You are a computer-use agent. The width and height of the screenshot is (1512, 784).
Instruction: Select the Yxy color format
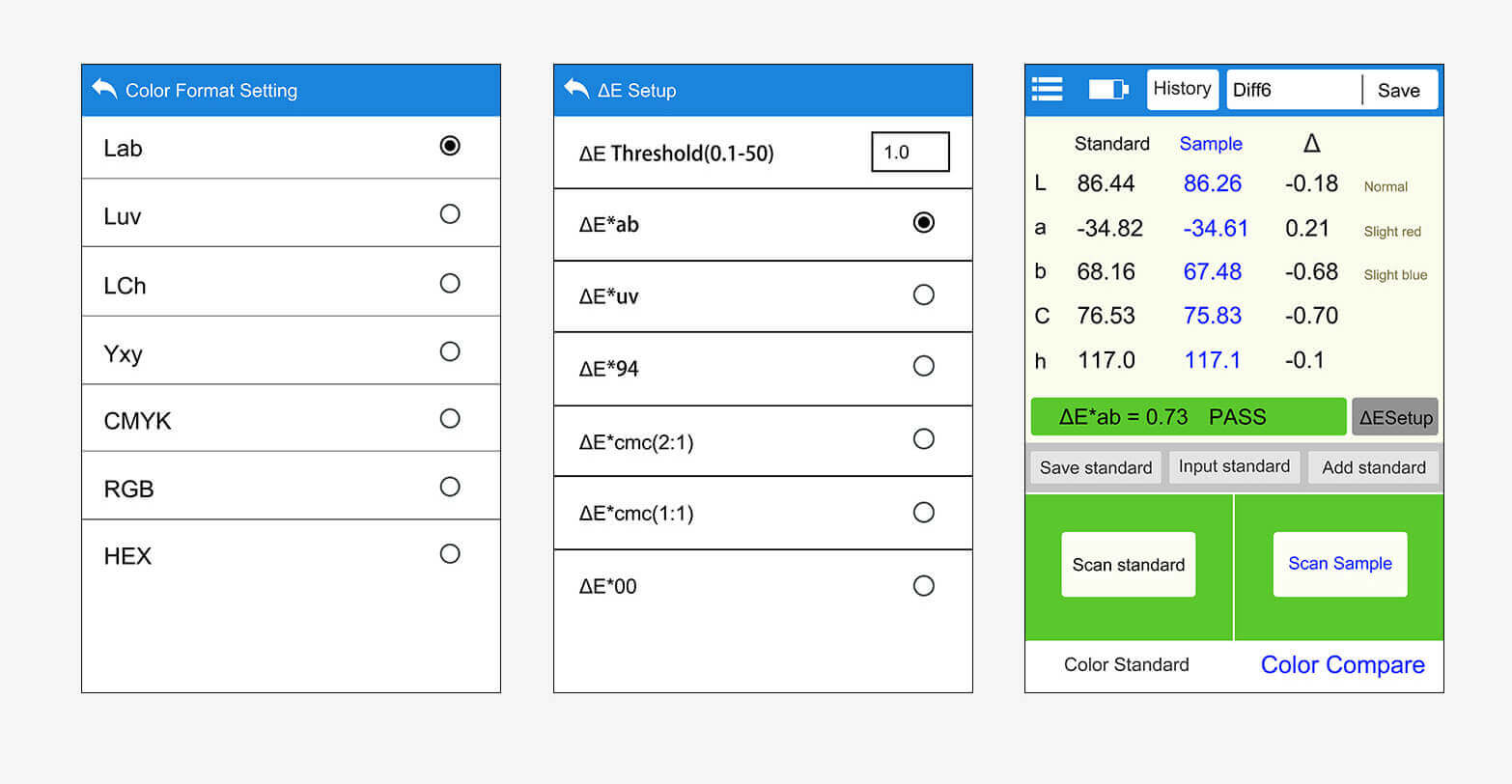pyautogui.click(x=291, y=350)
